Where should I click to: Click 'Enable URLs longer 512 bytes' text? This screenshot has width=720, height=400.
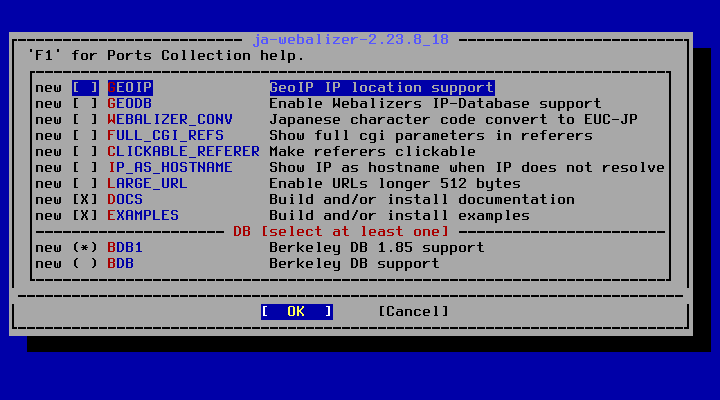coord(395,184)
